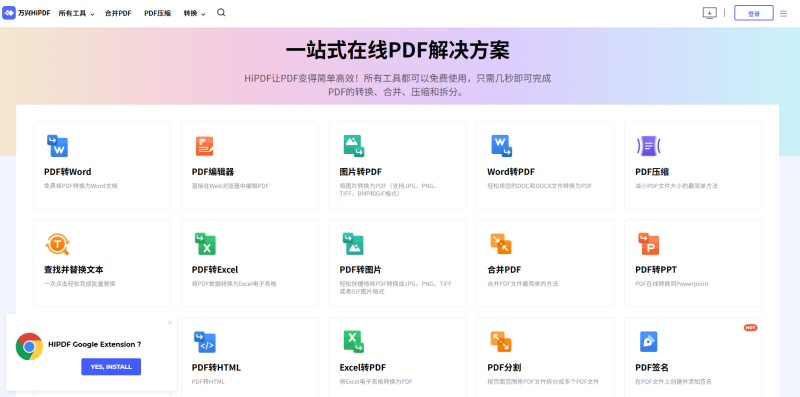800x397 pixels.
Task: Open the PDF转Excel title link
Action: point(215,269)
